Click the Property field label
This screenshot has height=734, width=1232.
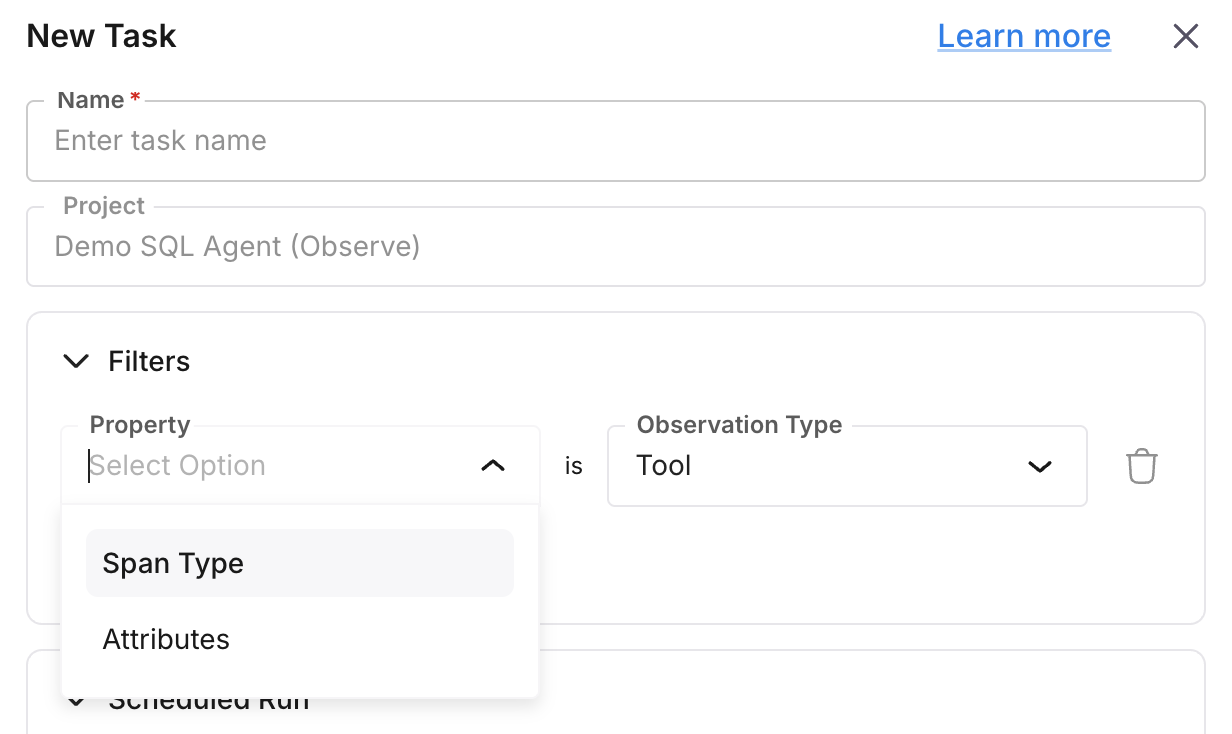[140, 425]
